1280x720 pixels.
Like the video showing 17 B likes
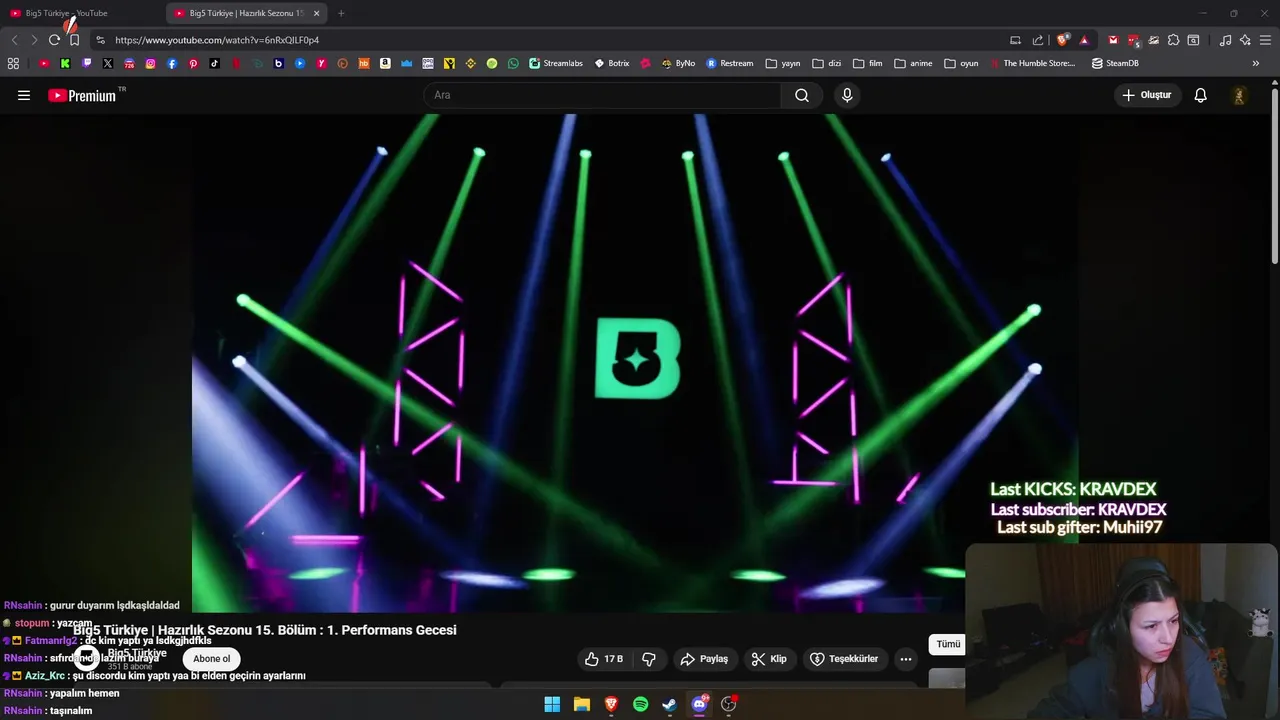point(604,659)
